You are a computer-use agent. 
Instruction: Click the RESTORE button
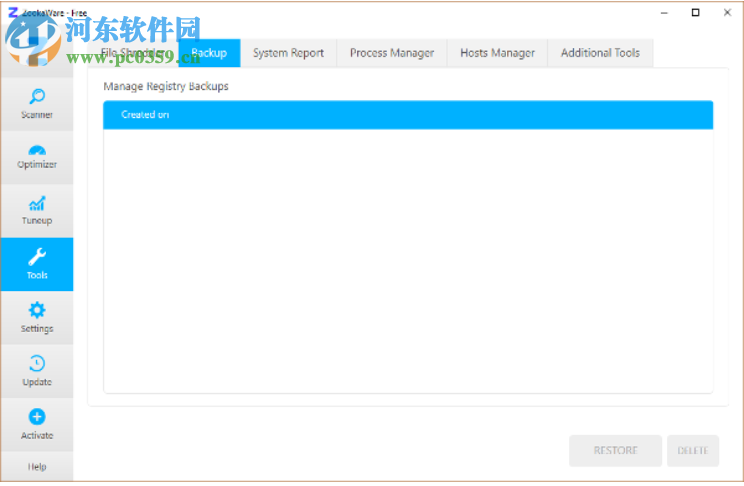pos(615,450)
